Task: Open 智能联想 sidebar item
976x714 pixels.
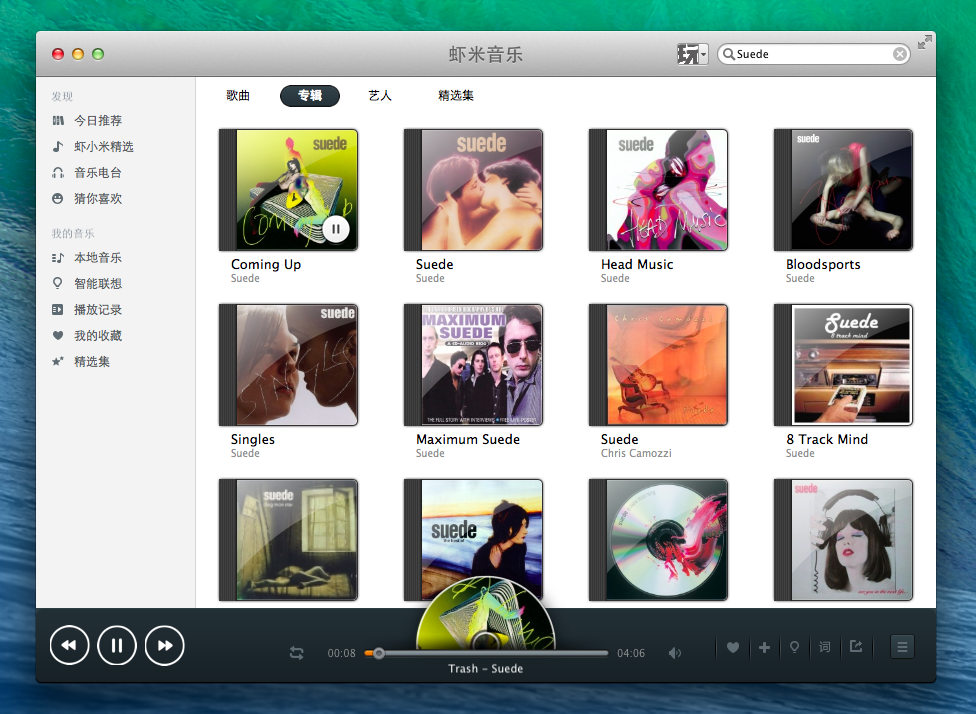Action: [x=87, y=283]
